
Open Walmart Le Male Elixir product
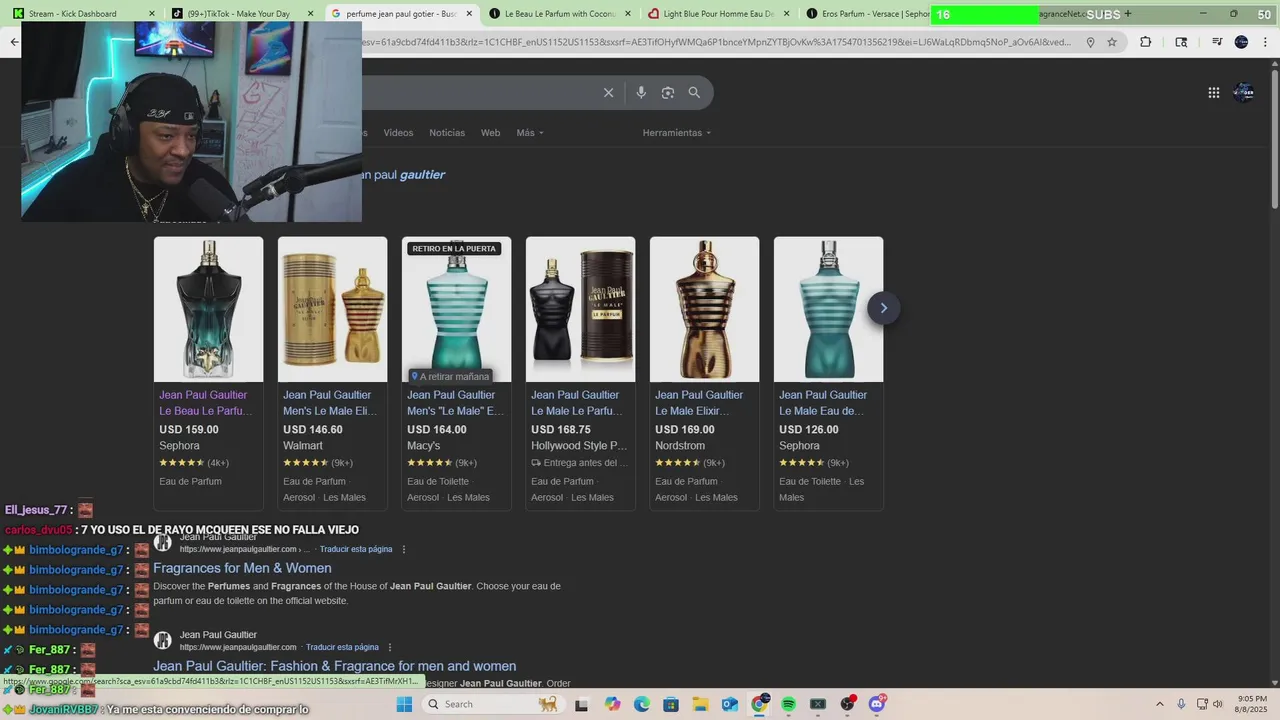(x=330, y=403)
